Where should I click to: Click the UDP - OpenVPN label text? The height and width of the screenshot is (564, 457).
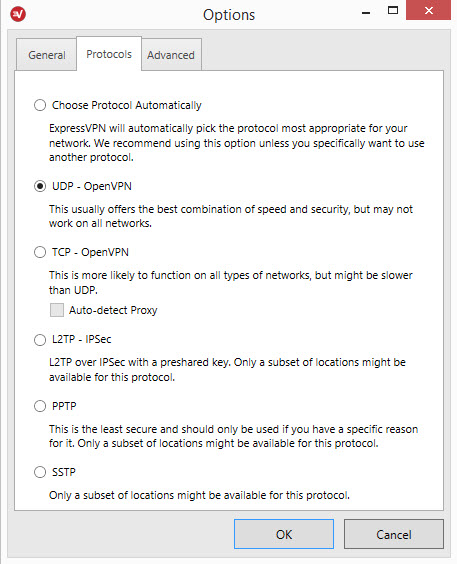pyautogui.click(x=92, y=186)
